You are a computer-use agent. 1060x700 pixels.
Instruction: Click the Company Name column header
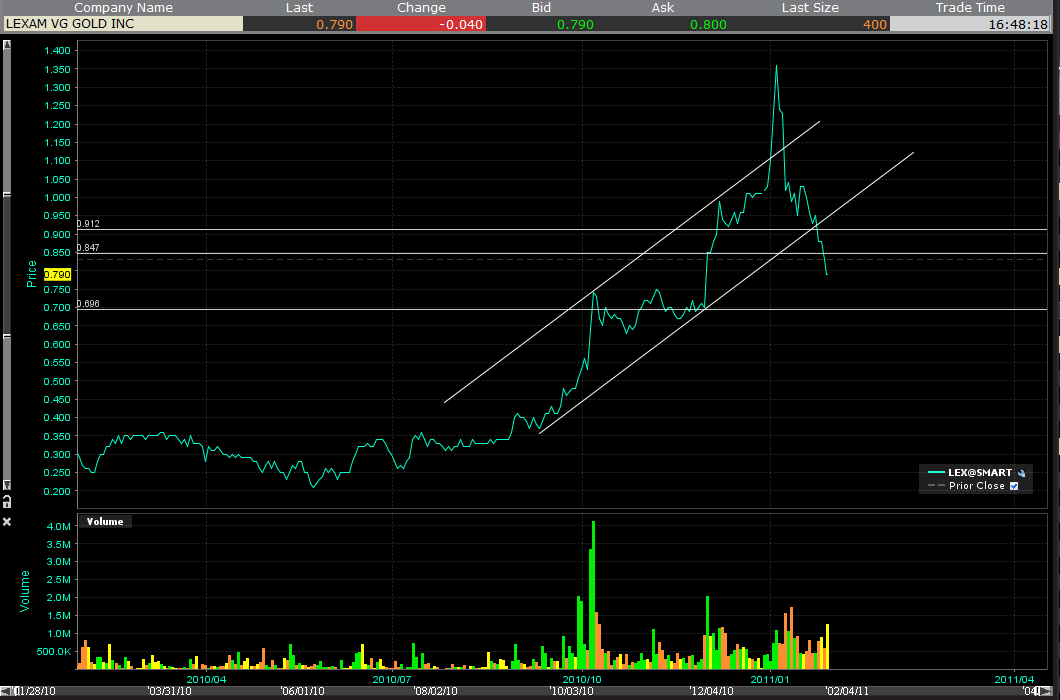pyautogui.click(x=123, y=7)
